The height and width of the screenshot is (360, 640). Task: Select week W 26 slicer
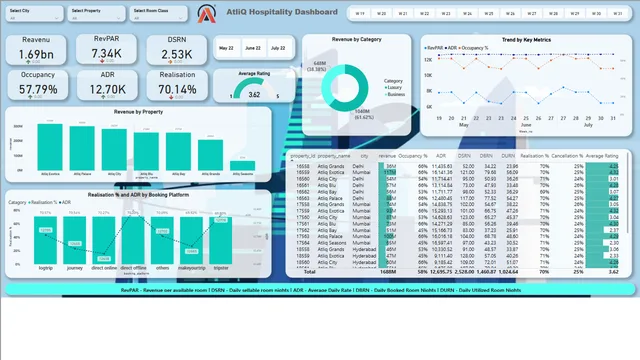[510, 13]
